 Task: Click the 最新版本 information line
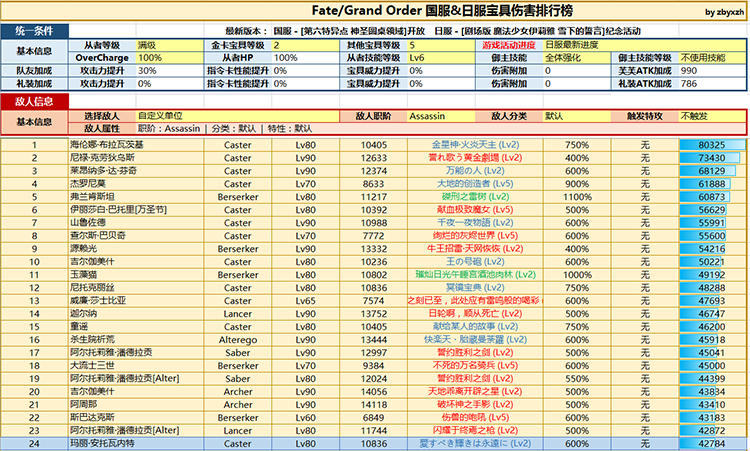432,31
